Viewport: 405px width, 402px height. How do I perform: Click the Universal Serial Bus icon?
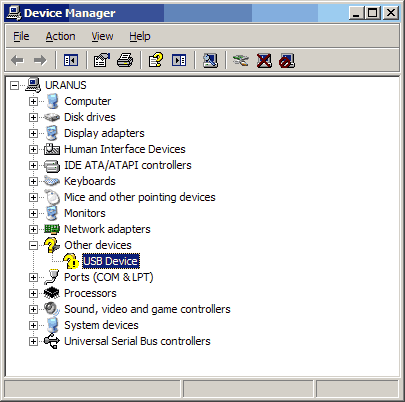click(52, 341)
